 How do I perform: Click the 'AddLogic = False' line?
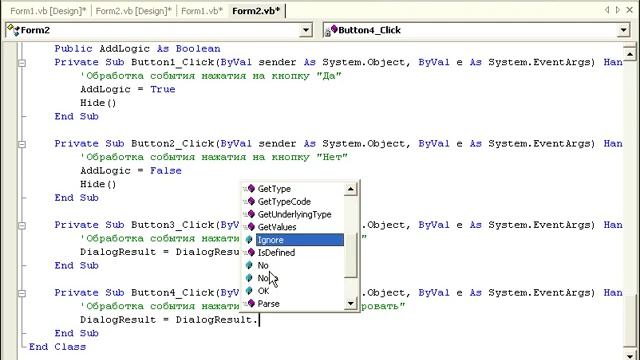[x=131, y=171]
